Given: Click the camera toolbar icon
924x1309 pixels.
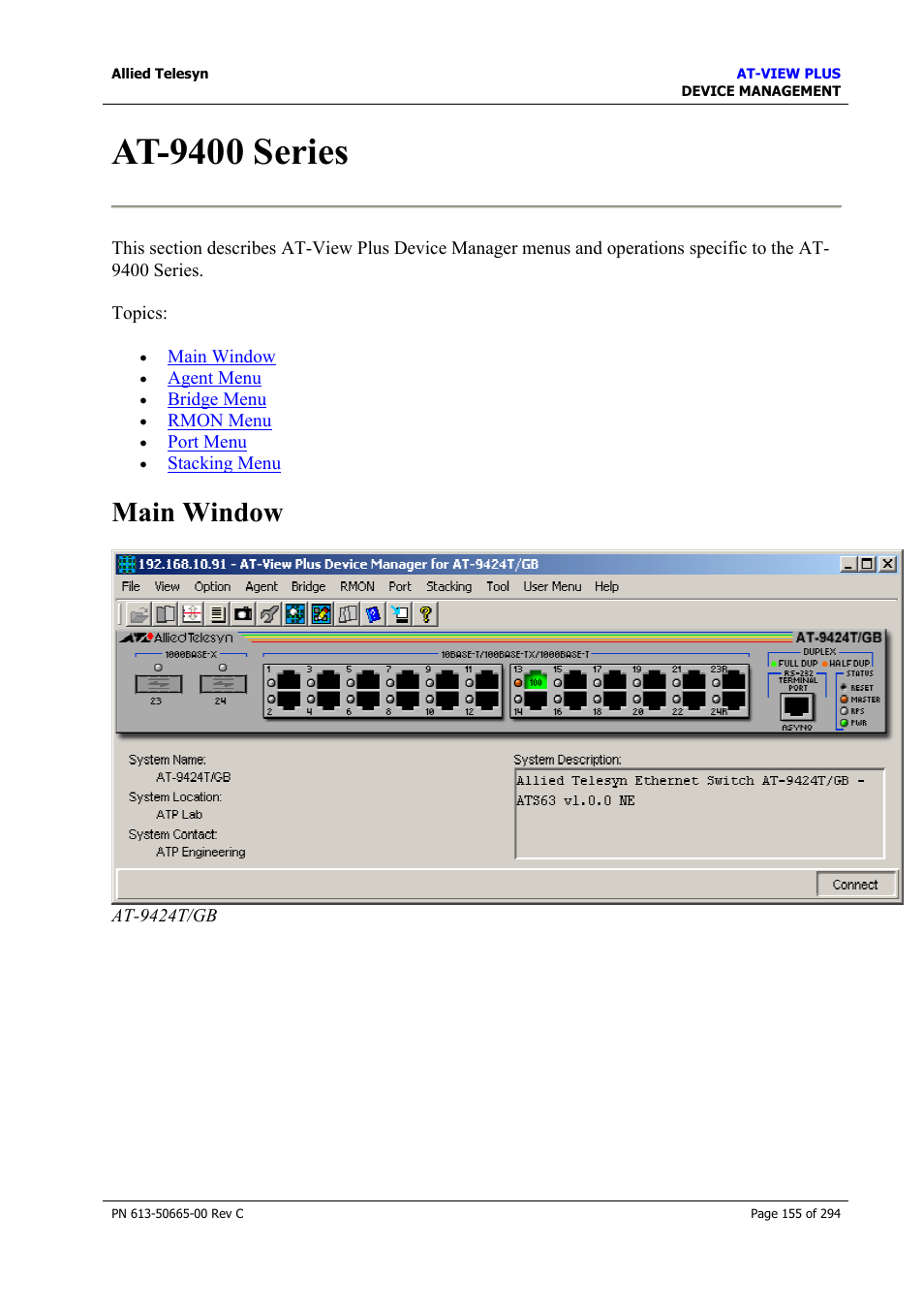Looking at the screenshot, I should [243, 614].
